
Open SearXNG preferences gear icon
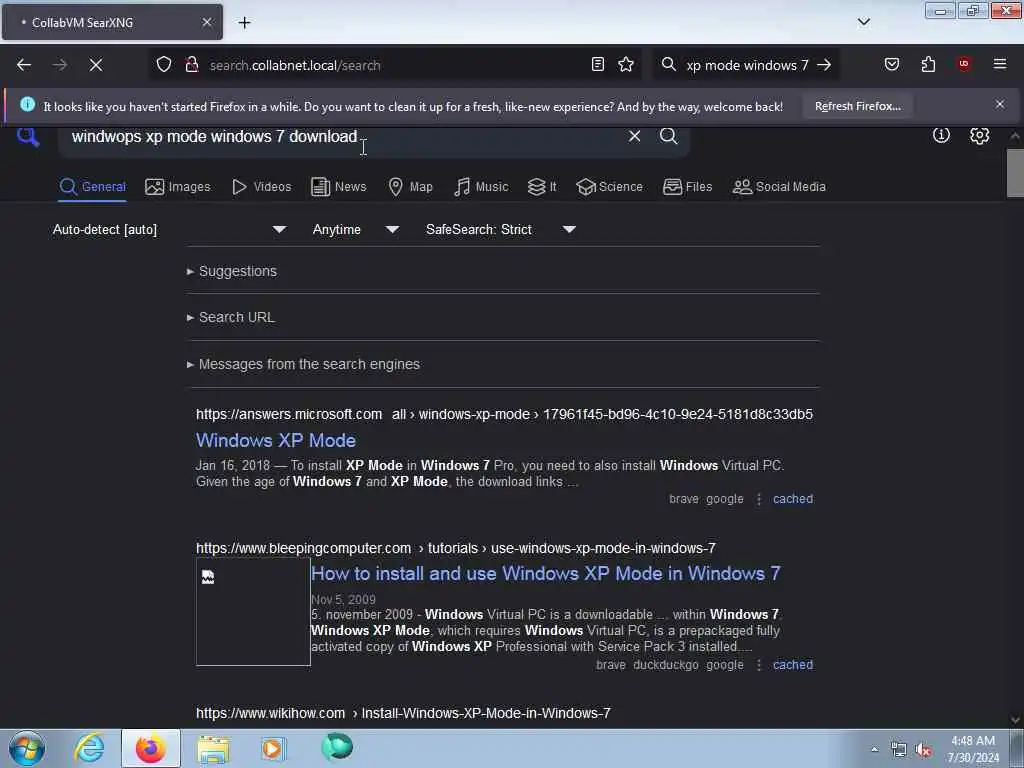point(979,135)
